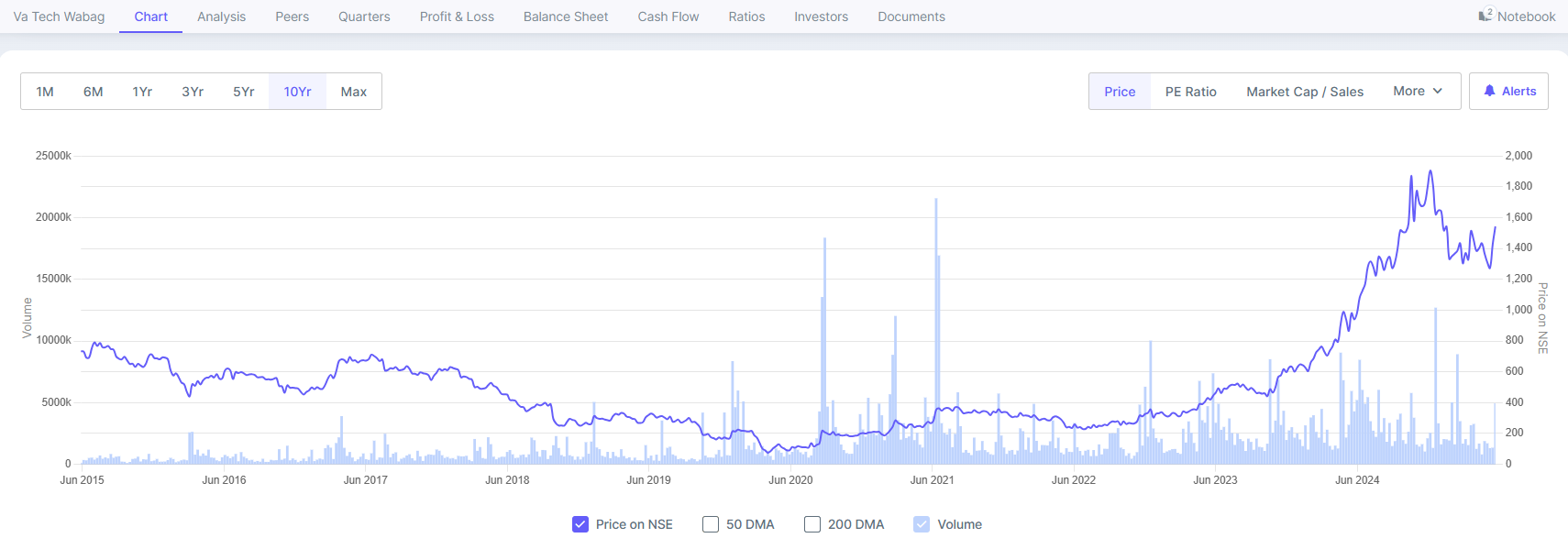Switch to the Analysis tab

pyautogui.click(x=221, y=16)
